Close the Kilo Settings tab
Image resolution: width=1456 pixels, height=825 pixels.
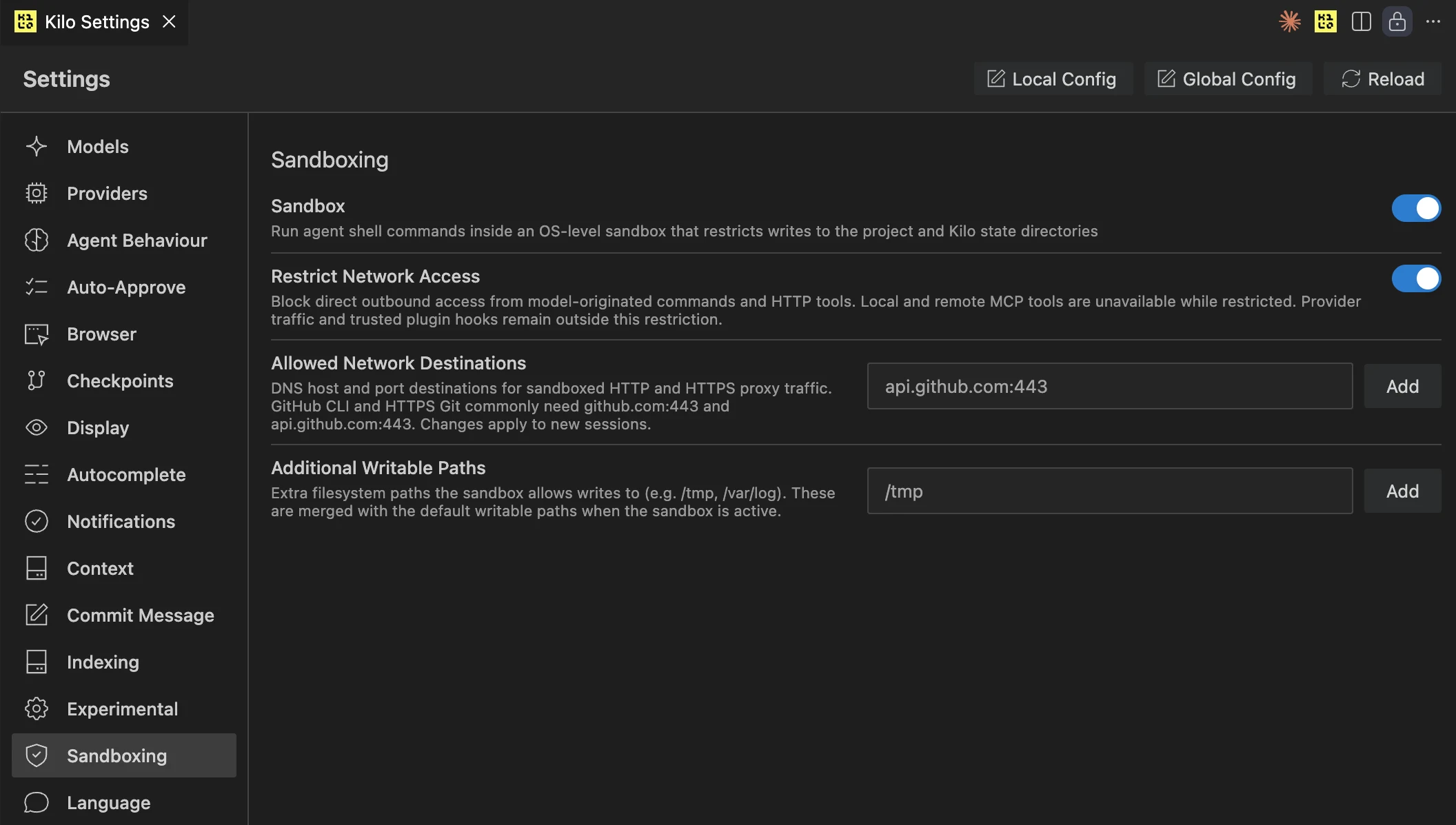169,21
